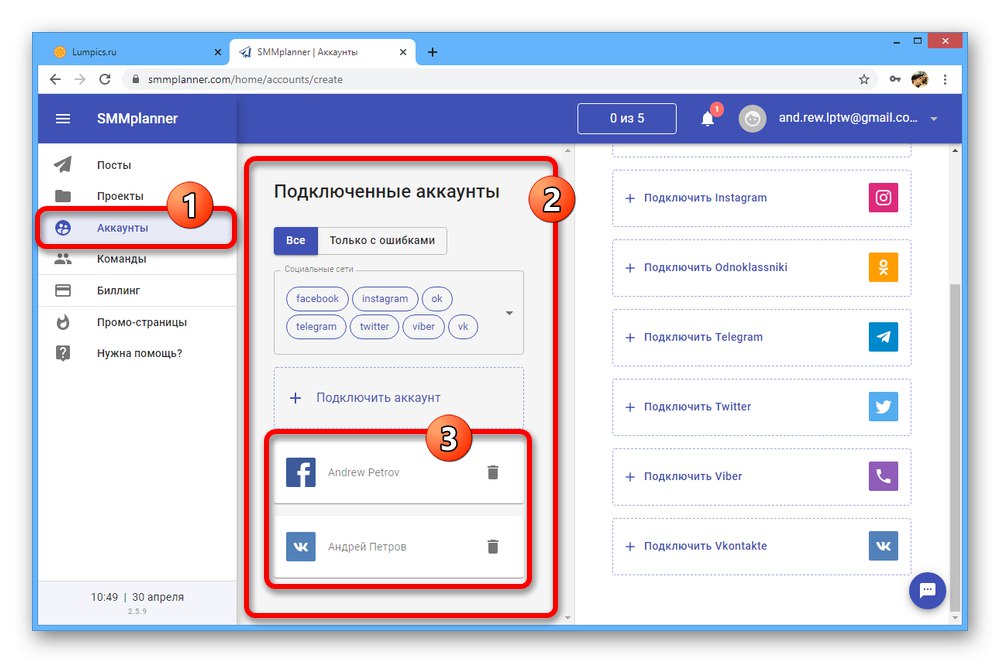The width and height of the screenshot is (1000, 663).
Task: Click the paper plane Посты icon
Action: (62, 164)
